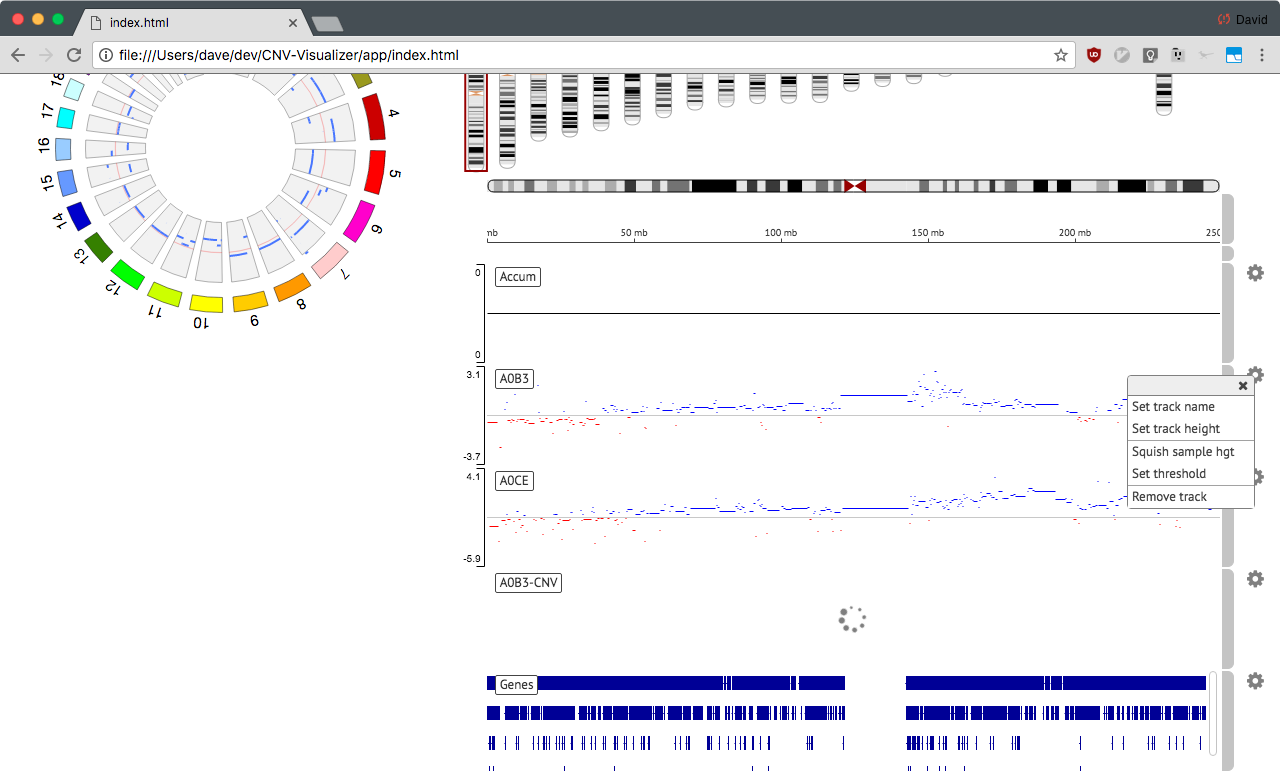Open settings gear for A0B3-CNV track
This screenshot has width=1280, height=773.
point(1255,579)
